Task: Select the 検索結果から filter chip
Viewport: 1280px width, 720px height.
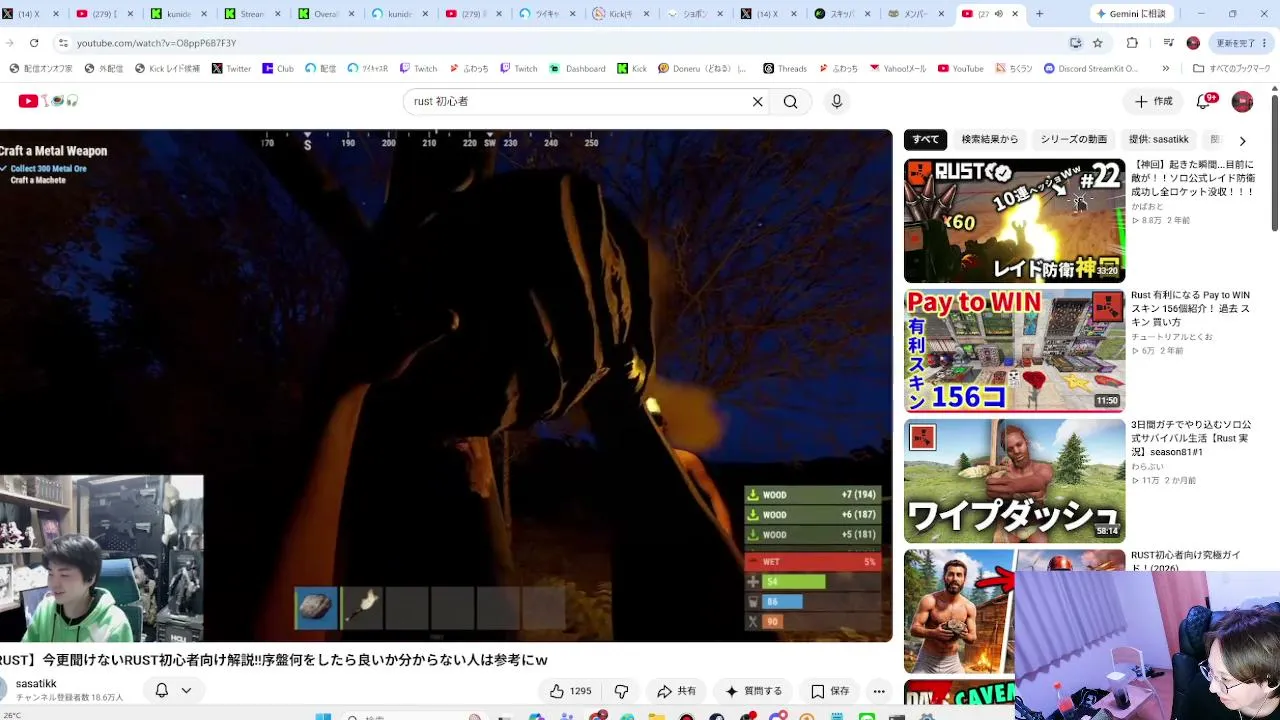Action: pos(990,139)
